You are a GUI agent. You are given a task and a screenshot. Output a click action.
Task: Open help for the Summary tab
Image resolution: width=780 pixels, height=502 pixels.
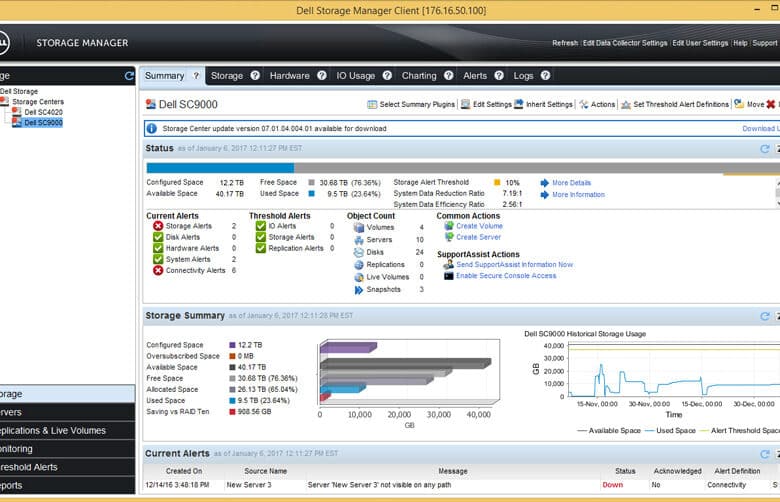[196, 76]
